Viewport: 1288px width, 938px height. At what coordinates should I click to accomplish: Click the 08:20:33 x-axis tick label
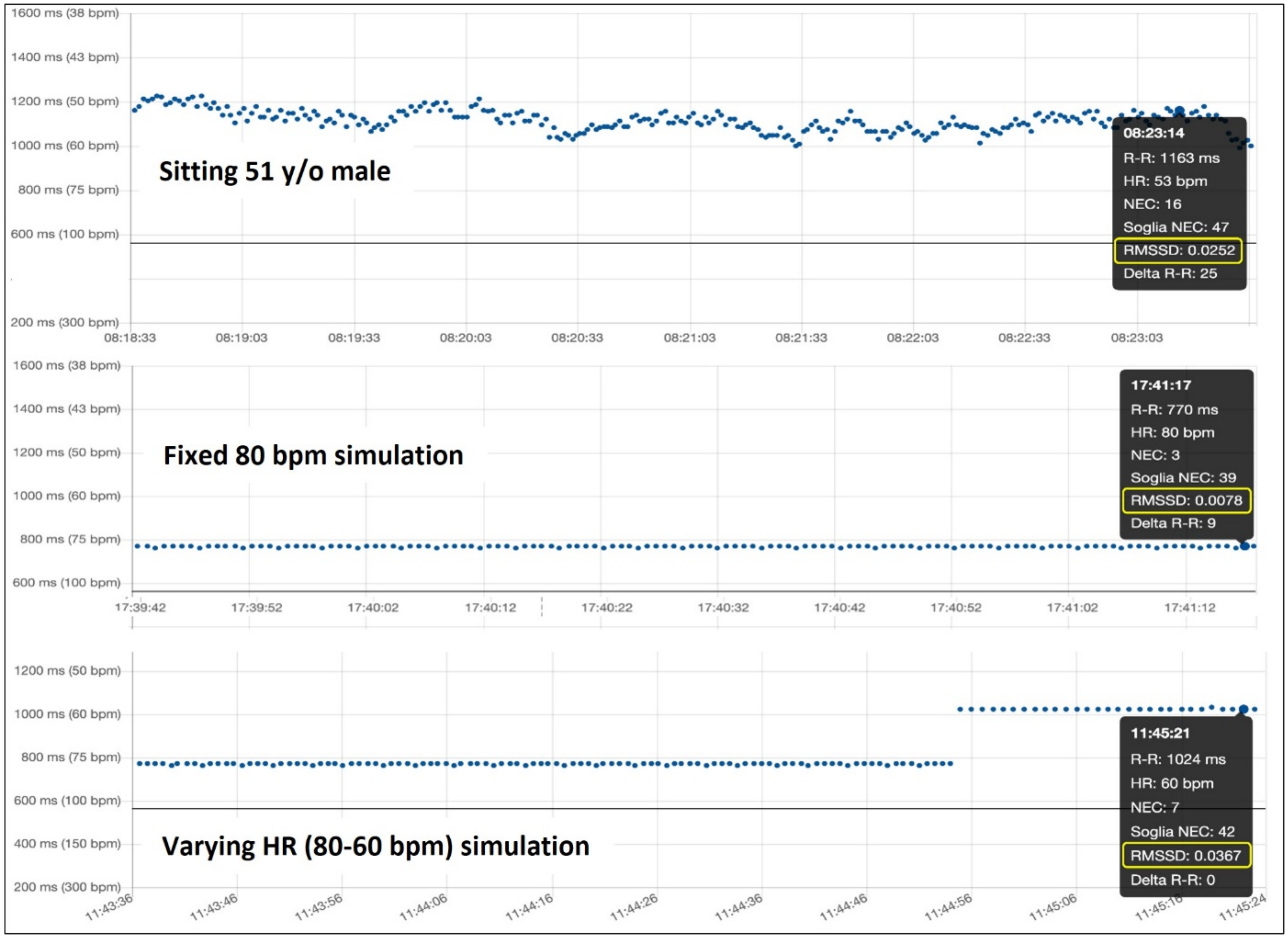point(577,338)
